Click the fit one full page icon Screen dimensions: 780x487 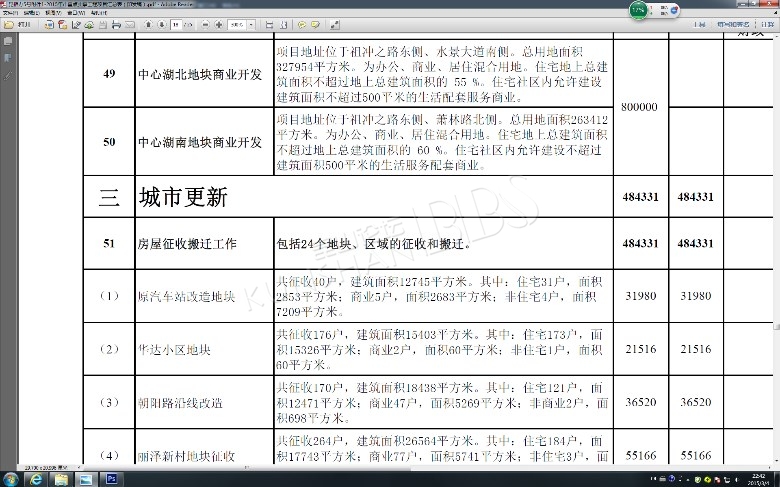coord(284,24)
